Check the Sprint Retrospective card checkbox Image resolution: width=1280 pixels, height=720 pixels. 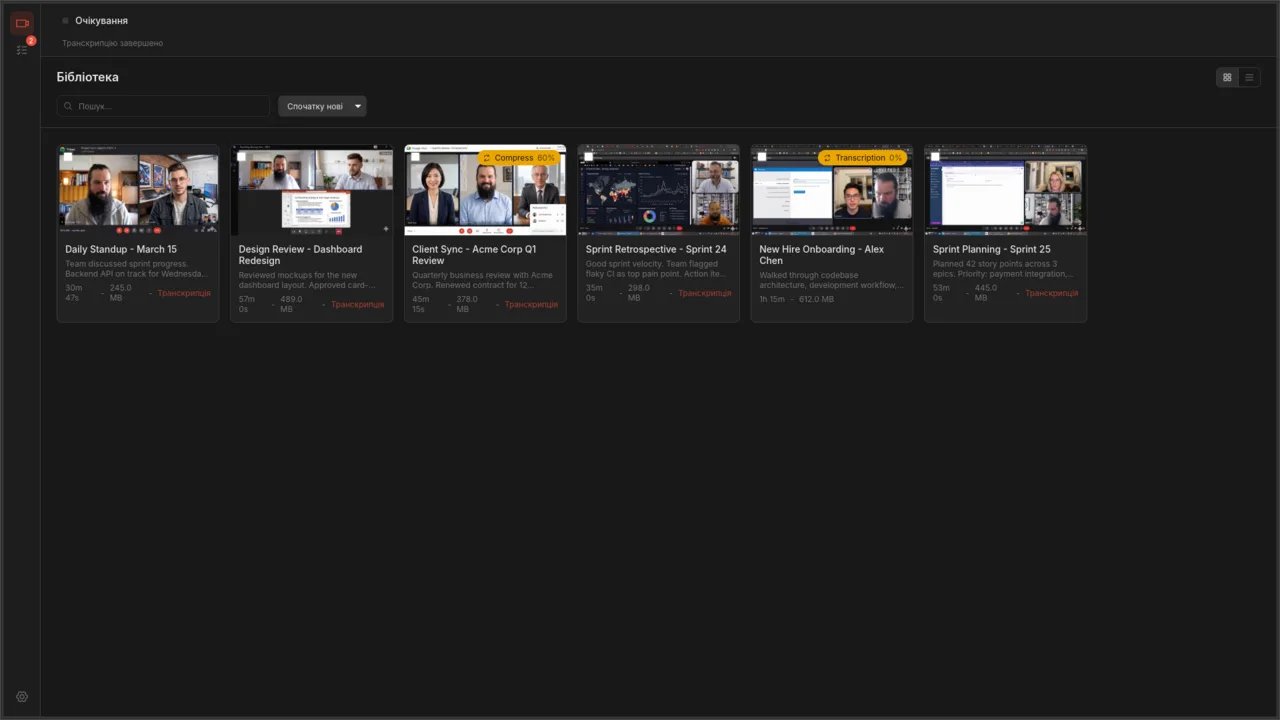pos(588,157)
